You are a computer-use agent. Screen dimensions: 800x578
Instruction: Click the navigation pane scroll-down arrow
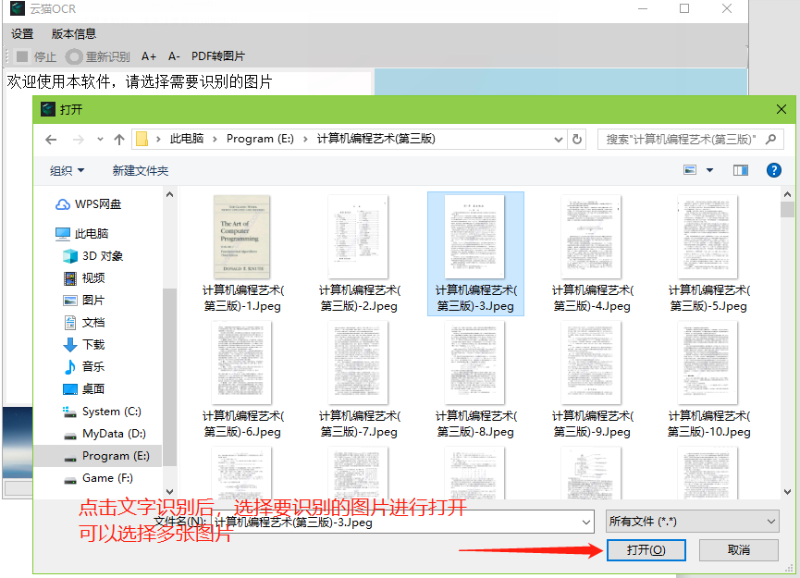[170, 492]
